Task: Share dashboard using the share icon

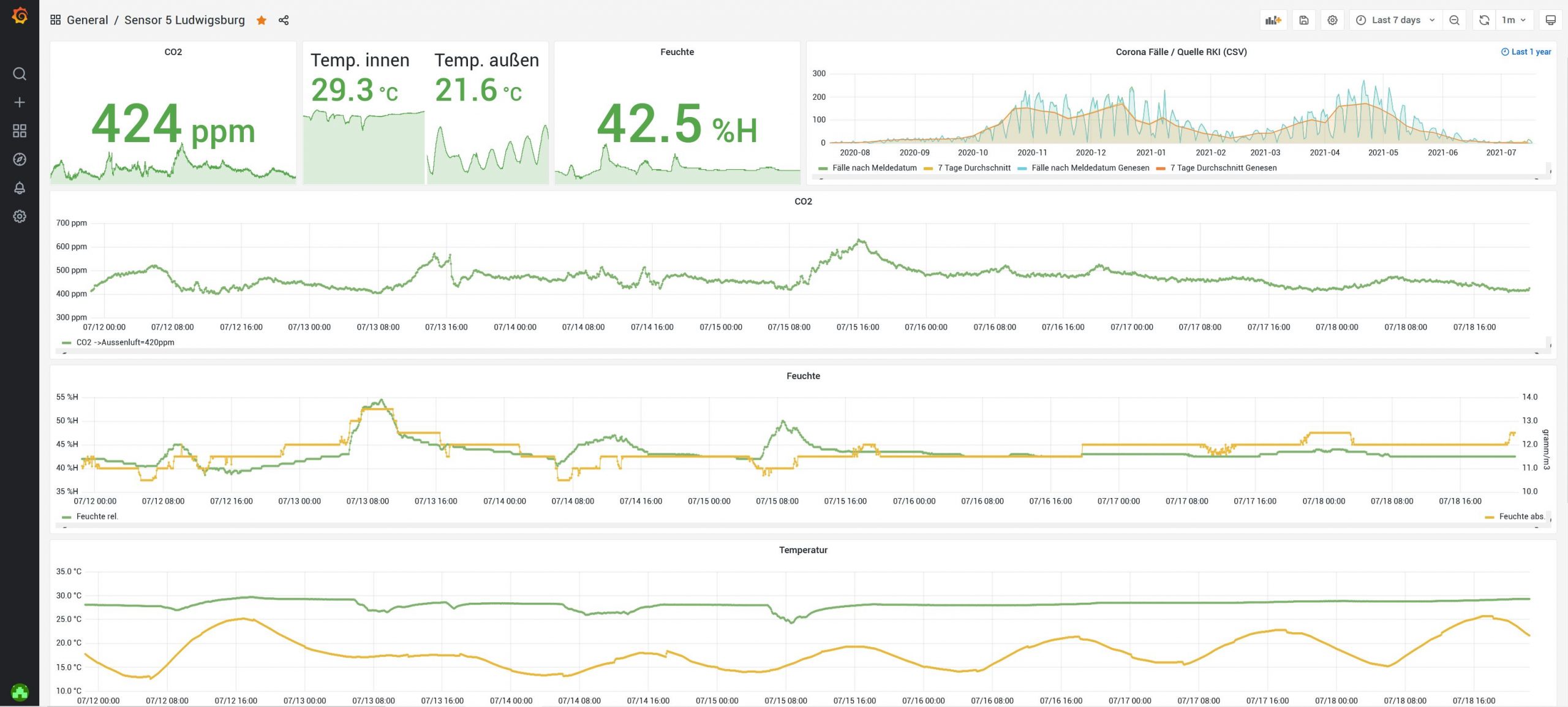Action: coord(284,20)
